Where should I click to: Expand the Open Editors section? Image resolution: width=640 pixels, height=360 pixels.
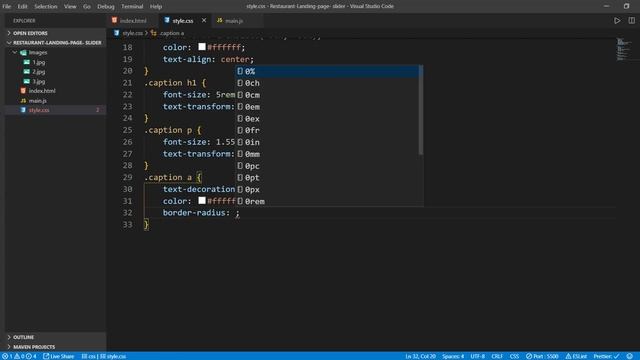point(55,33)
